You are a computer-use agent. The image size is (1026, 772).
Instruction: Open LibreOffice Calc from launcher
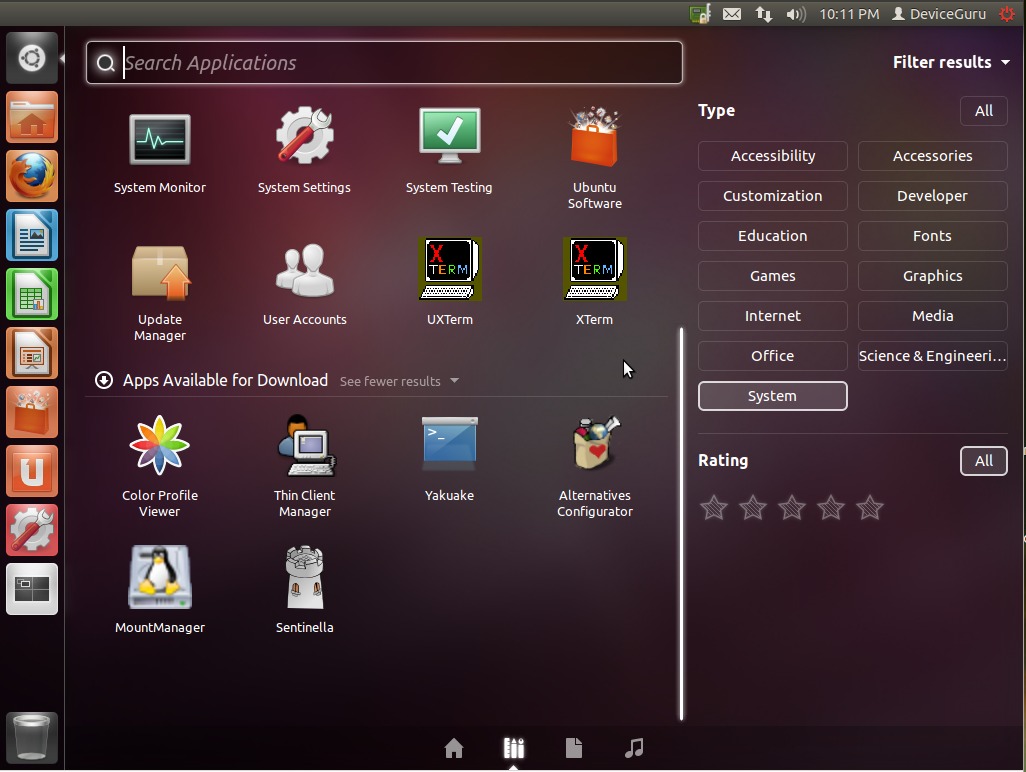pyautogui.click(x=32, y=294)
